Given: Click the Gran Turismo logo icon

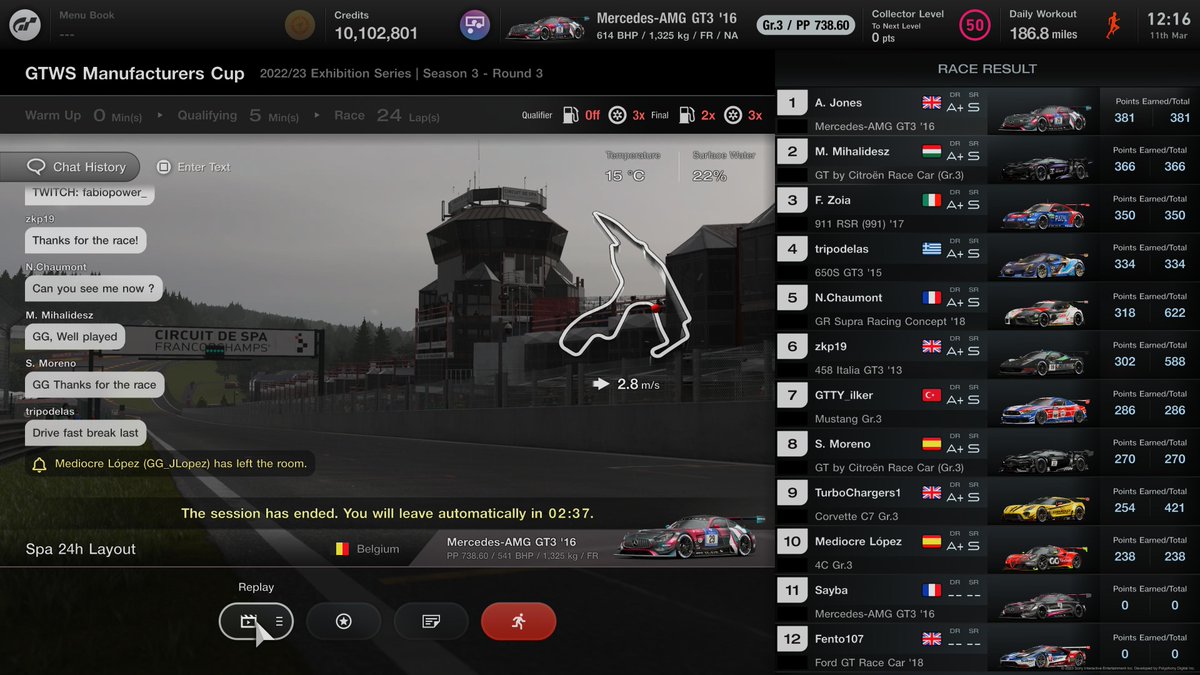Looking at the screenshot, I should (x=26, y=25).
